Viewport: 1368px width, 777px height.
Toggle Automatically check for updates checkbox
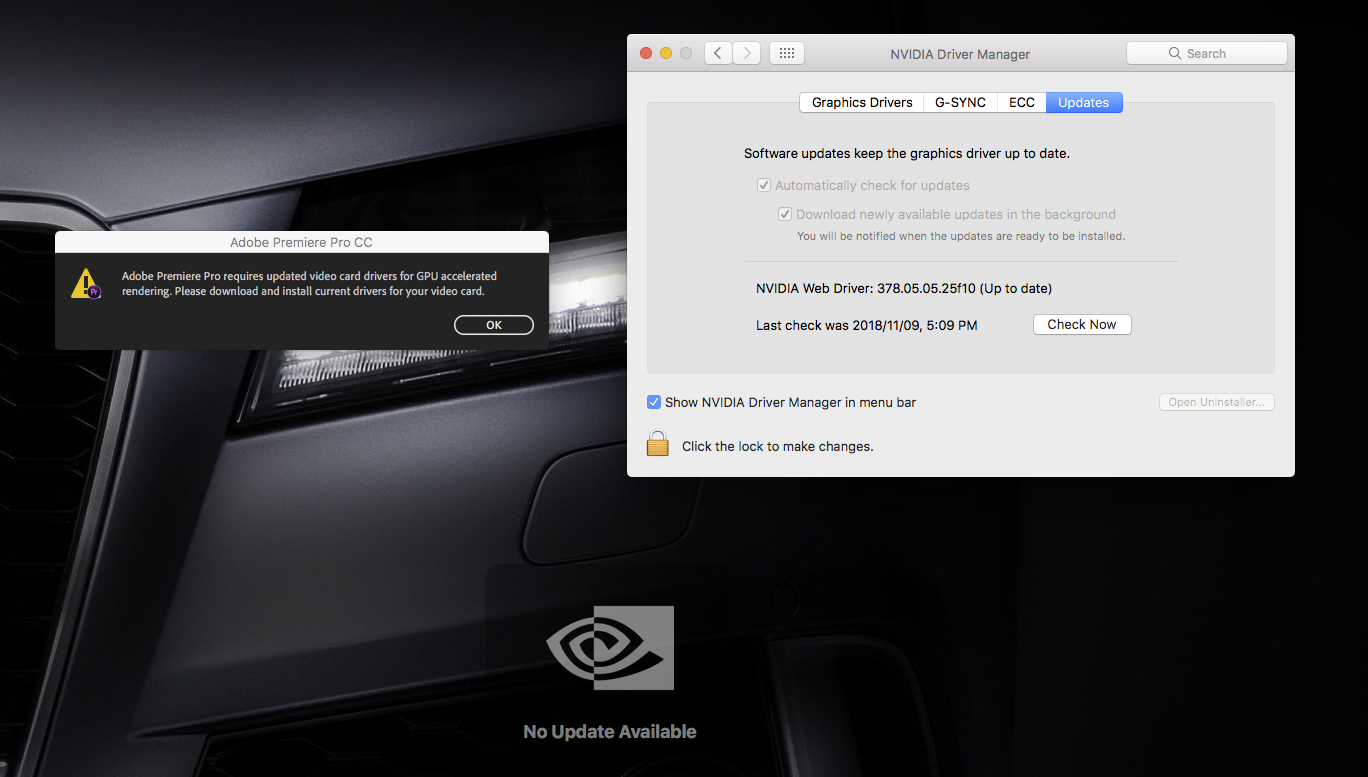pos(764,185)
